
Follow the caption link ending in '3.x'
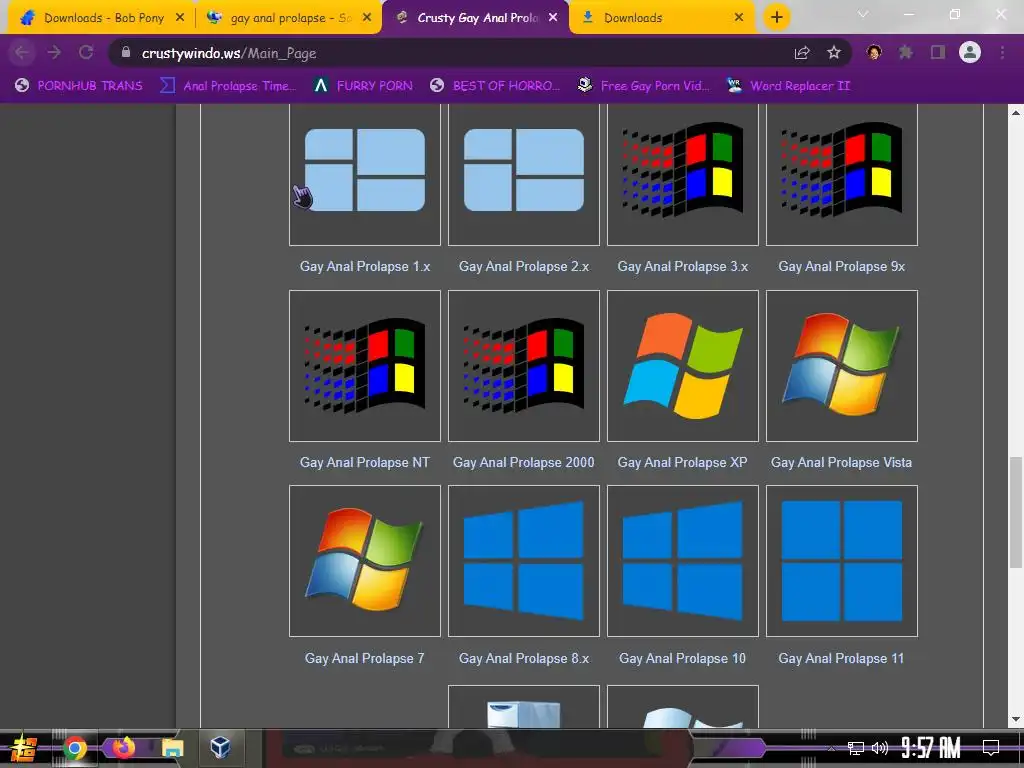[682, 266]
